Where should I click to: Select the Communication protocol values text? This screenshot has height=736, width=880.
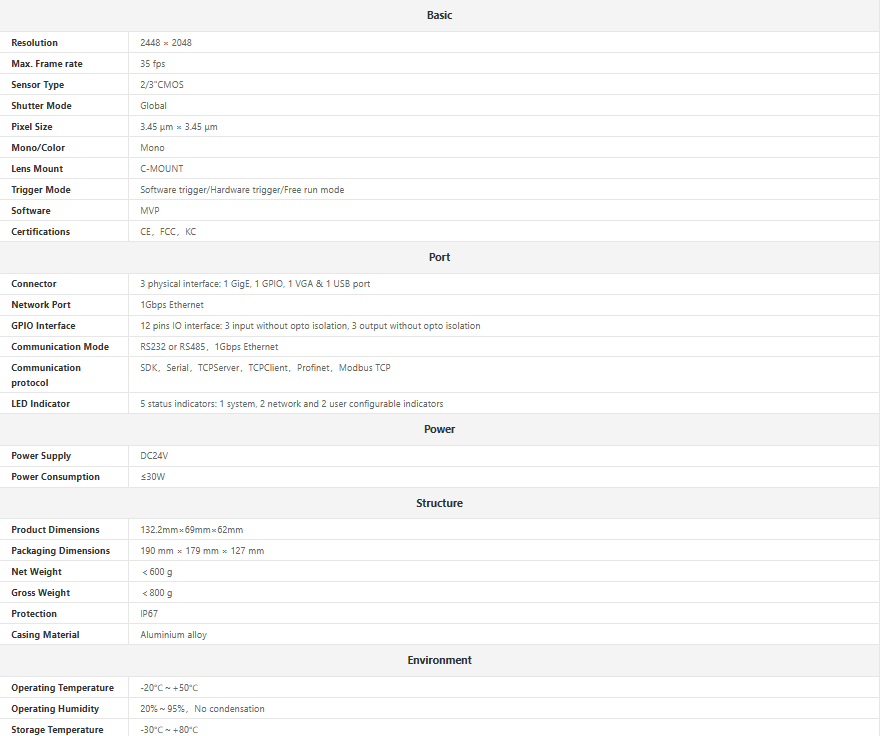[x=265, y=368]
